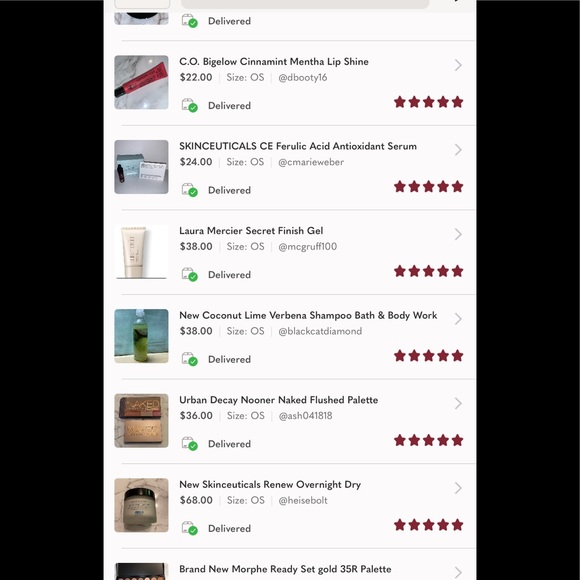Viewport: 580px width, 580px height.
Task: Click five-star rating on Urban Decay order
Action: (428, 440)
